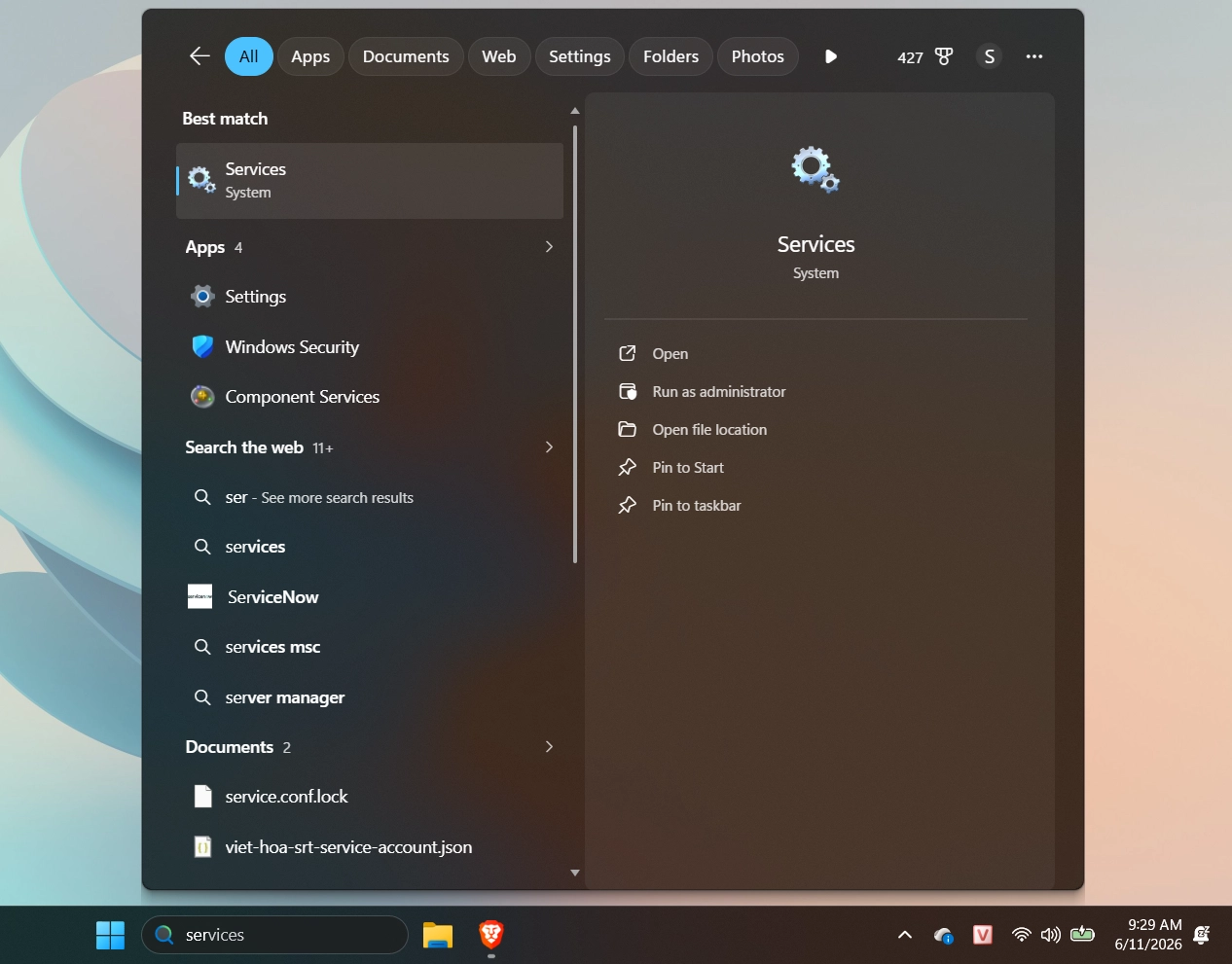Screen dimensions: 1232x964
Task: Show more filters with the play arrow
Action: point(831,56)
